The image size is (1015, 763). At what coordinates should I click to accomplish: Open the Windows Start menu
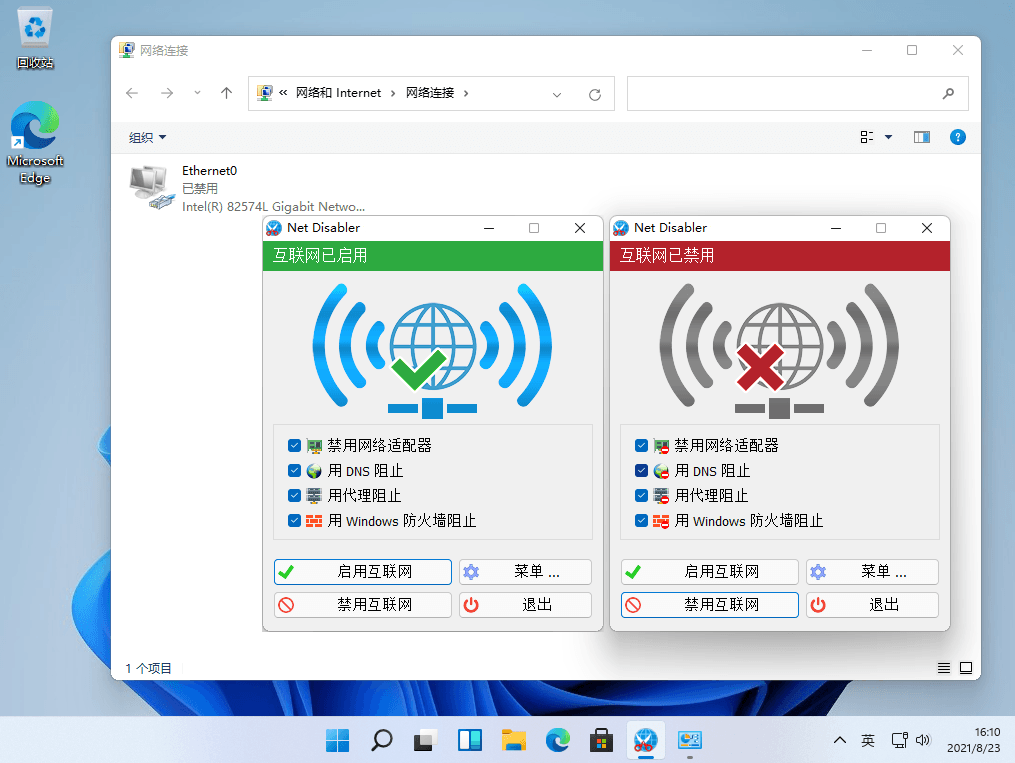point(337,740)
